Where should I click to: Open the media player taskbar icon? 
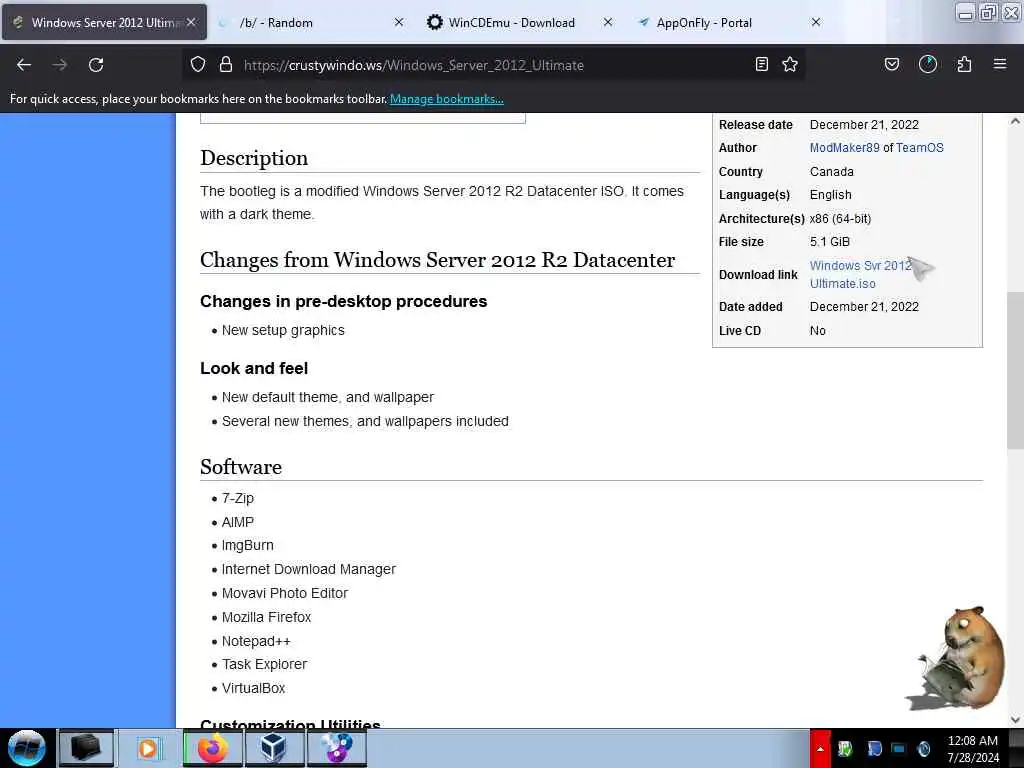click(148, 748)
